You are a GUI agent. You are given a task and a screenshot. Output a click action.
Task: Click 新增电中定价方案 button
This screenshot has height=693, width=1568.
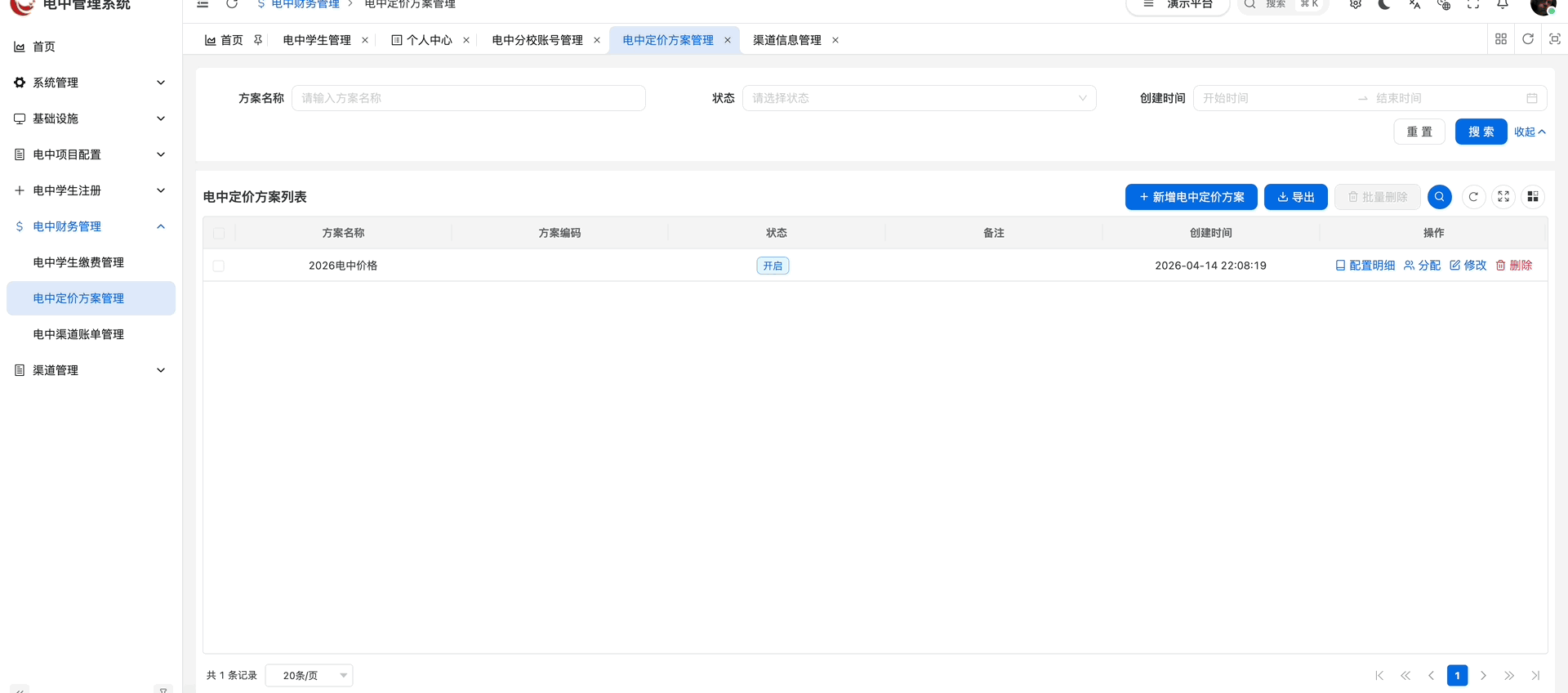click(1192, 197)
